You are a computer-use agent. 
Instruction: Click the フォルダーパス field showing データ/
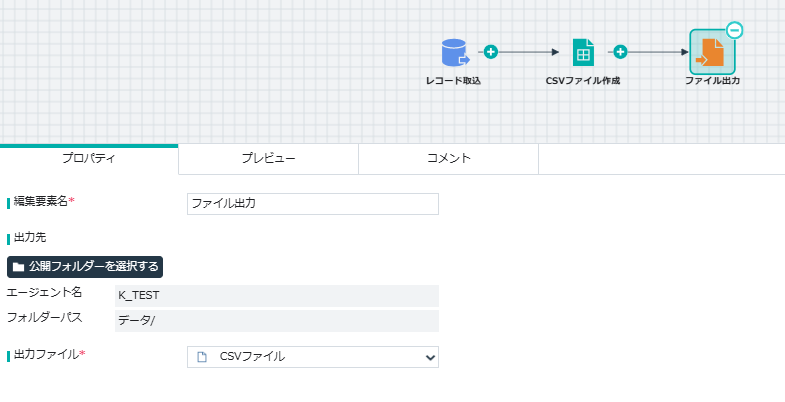coord(277,321)
